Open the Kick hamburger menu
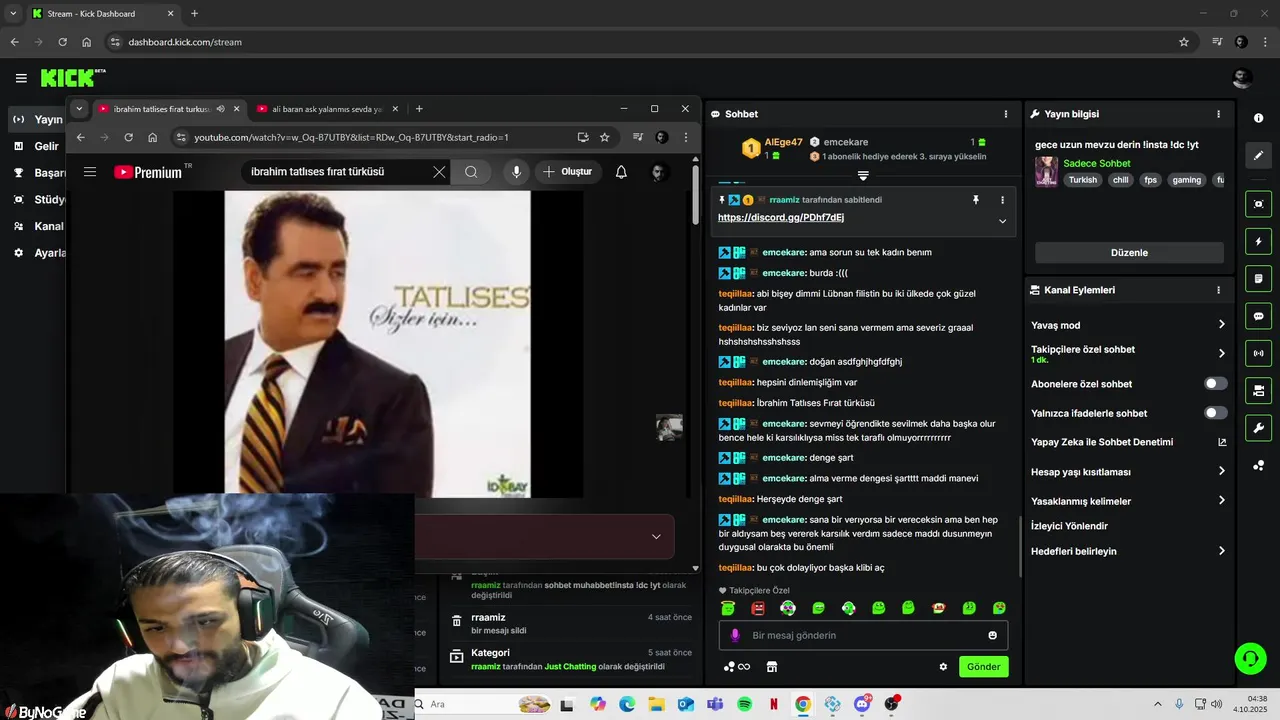The image size is (1280, 720). pos(21,78)
